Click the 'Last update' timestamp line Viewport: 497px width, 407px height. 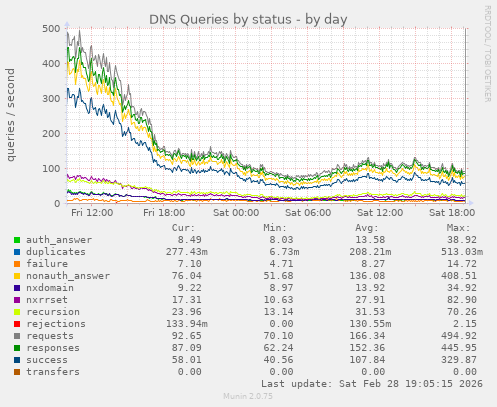pyautogui.click(x=372, y=384)
